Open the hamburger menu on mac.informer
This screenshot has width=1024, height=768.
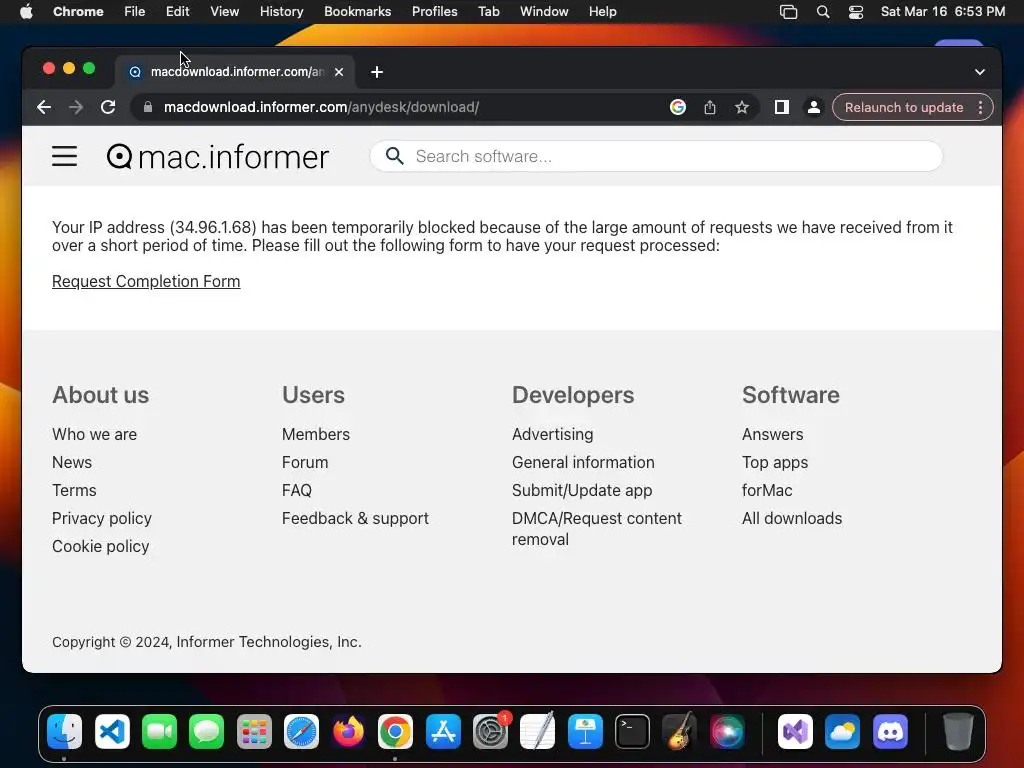[x=65, y=156]
